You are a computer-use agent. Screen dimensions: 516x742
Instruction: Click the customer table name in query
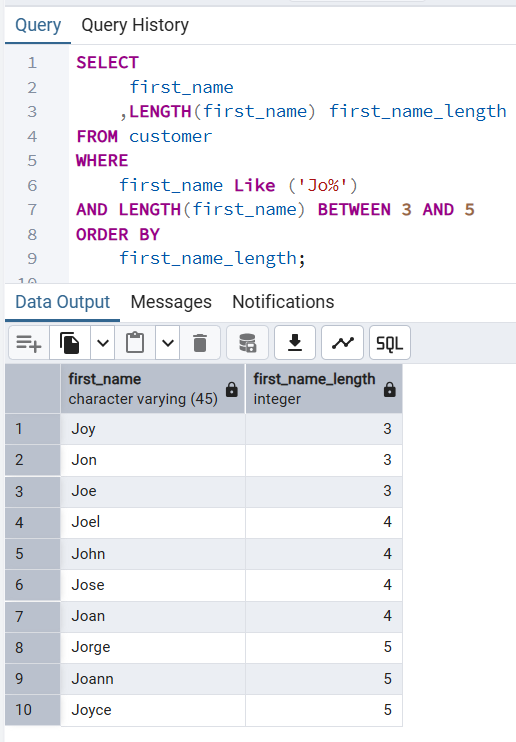coord(170,136)
